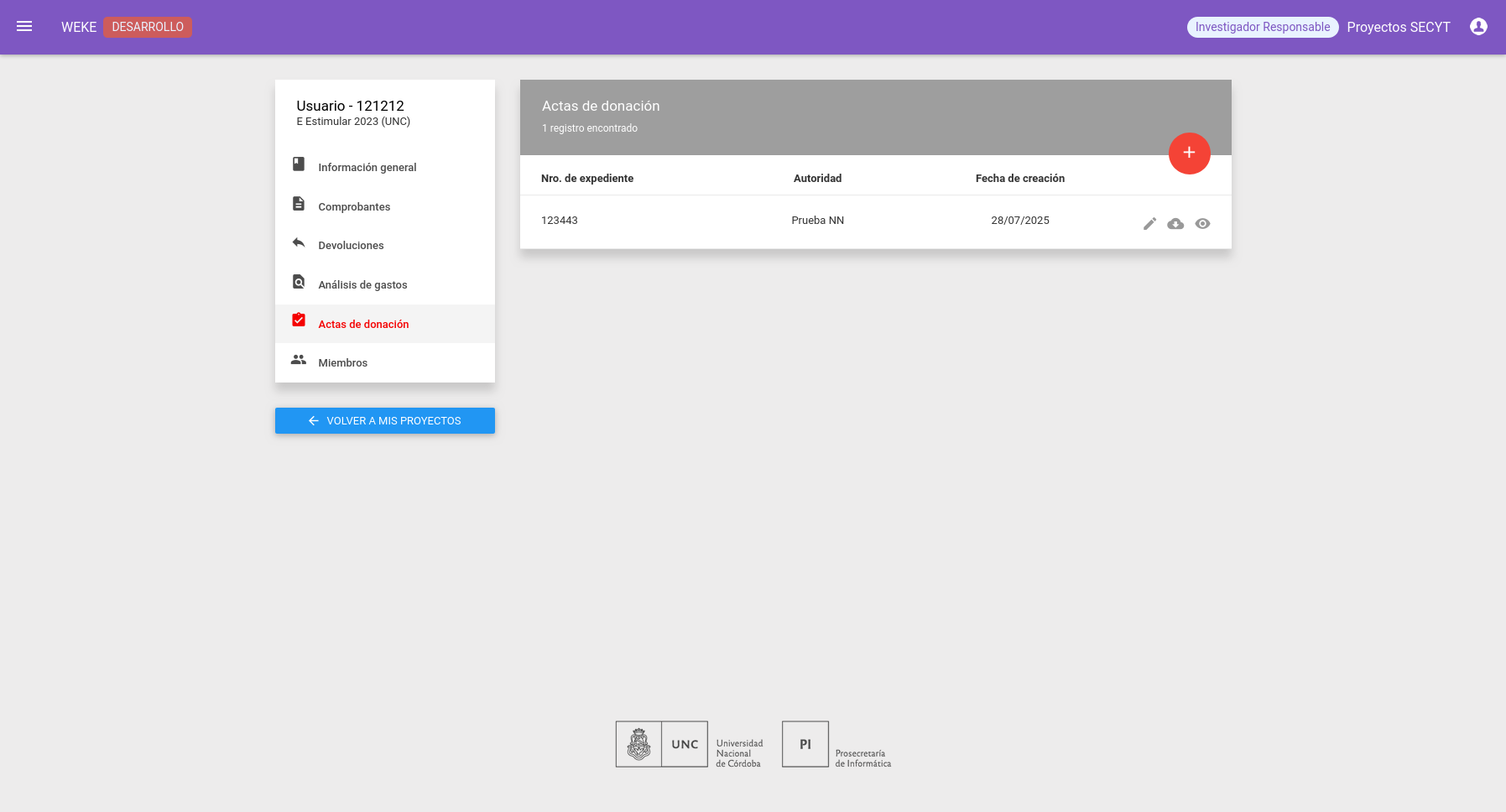The width and height of the screenshot is (1506, 812).
Task: Open the hamburger navigation menu
Action: point(24,27)
